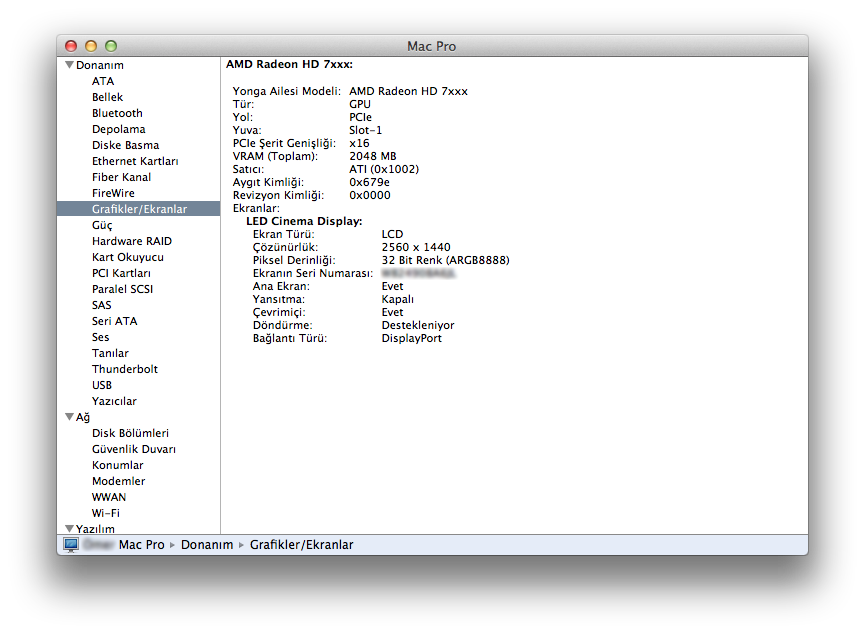The height and width of the screenshot is (634, 865).
Task: Select Yazıcılar entry
Action: [114, 401]
